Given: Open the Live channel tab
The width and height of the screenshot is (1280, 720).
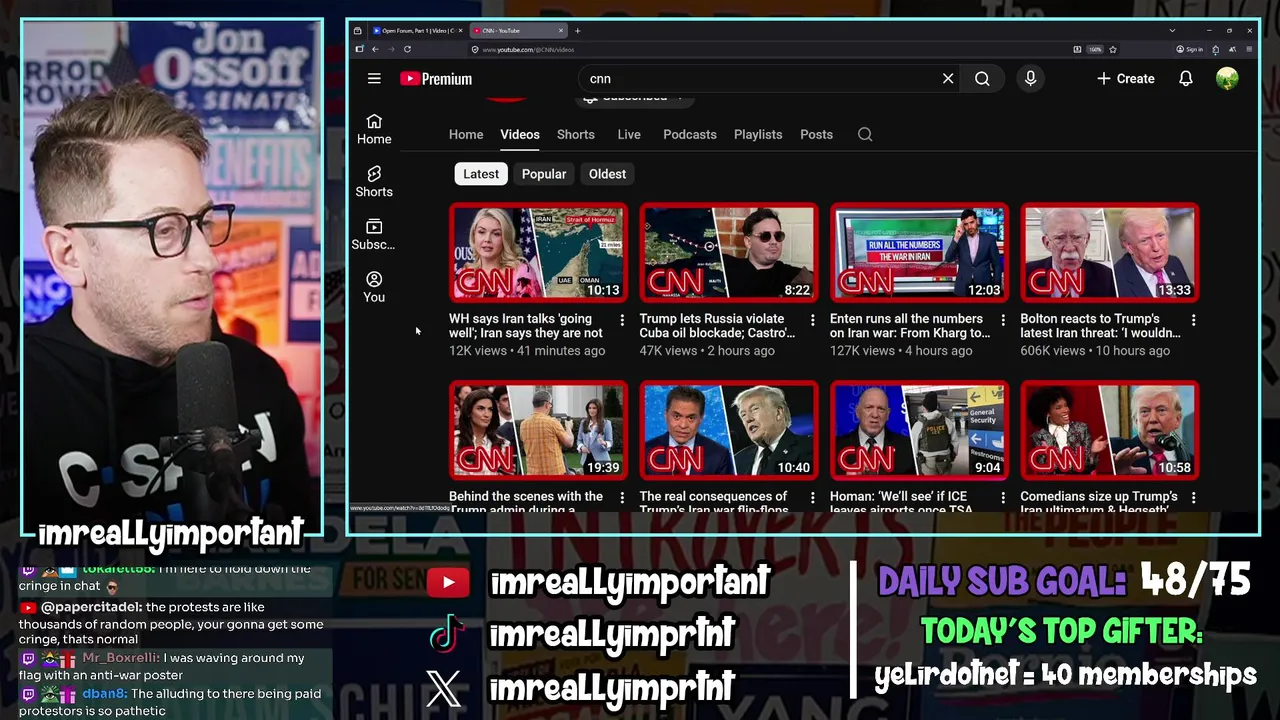Looking at the screenshot, I should tap(629, 134).
